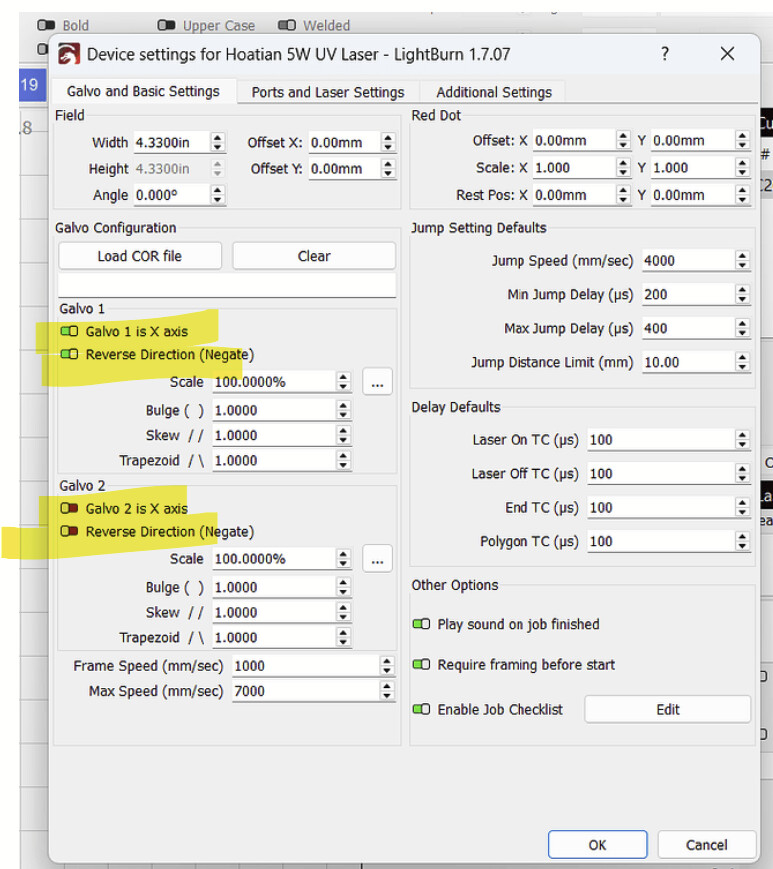Viewport: 773px width, 869px height.
Task: Adjust Field Width spinner arrows
Action: click(218, 142)
